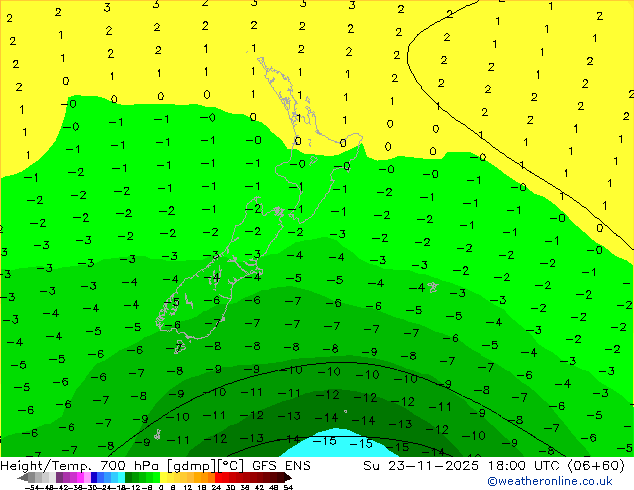Image resolution: width=634 pixels, height=490 pixels.
Task: Select the magenta segment of the color legend
Action: coord(80,477)
